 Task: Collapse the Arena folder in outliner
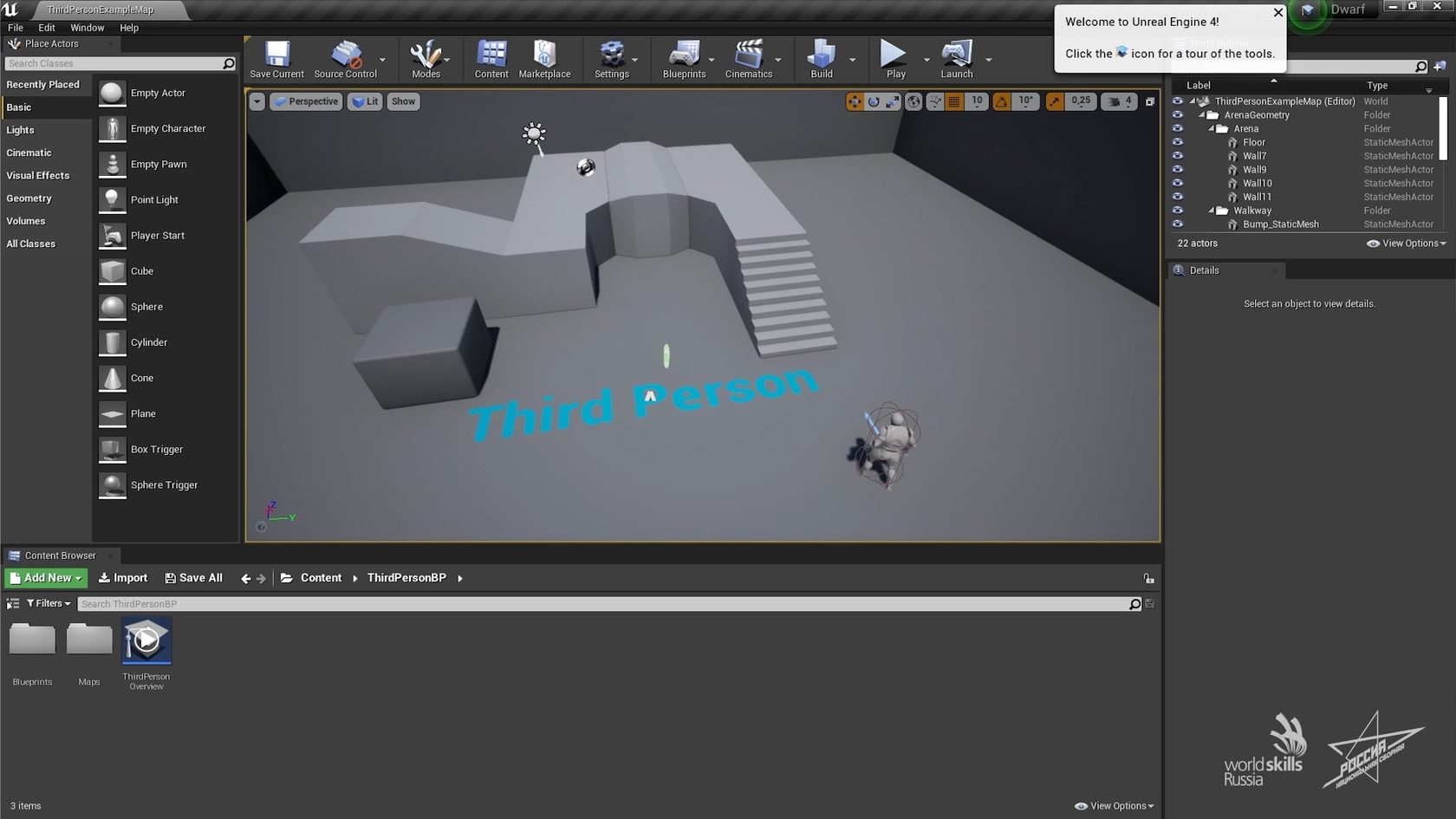(x=1212, y=128)
